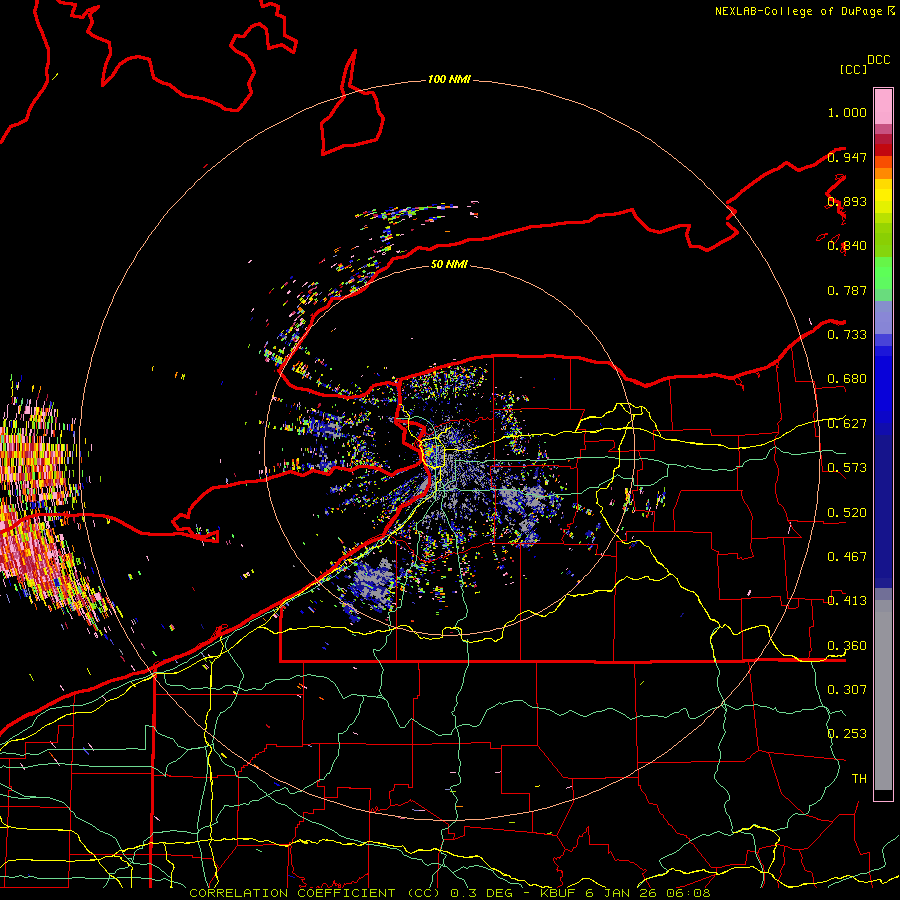
Task: Select the 1.000 legend value
Action: 847,112
